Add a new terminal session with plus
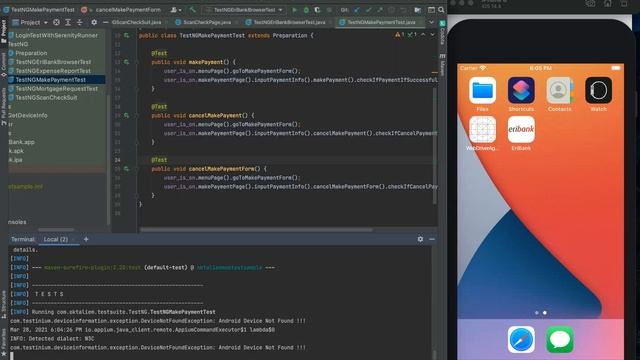 pos(86,239)
